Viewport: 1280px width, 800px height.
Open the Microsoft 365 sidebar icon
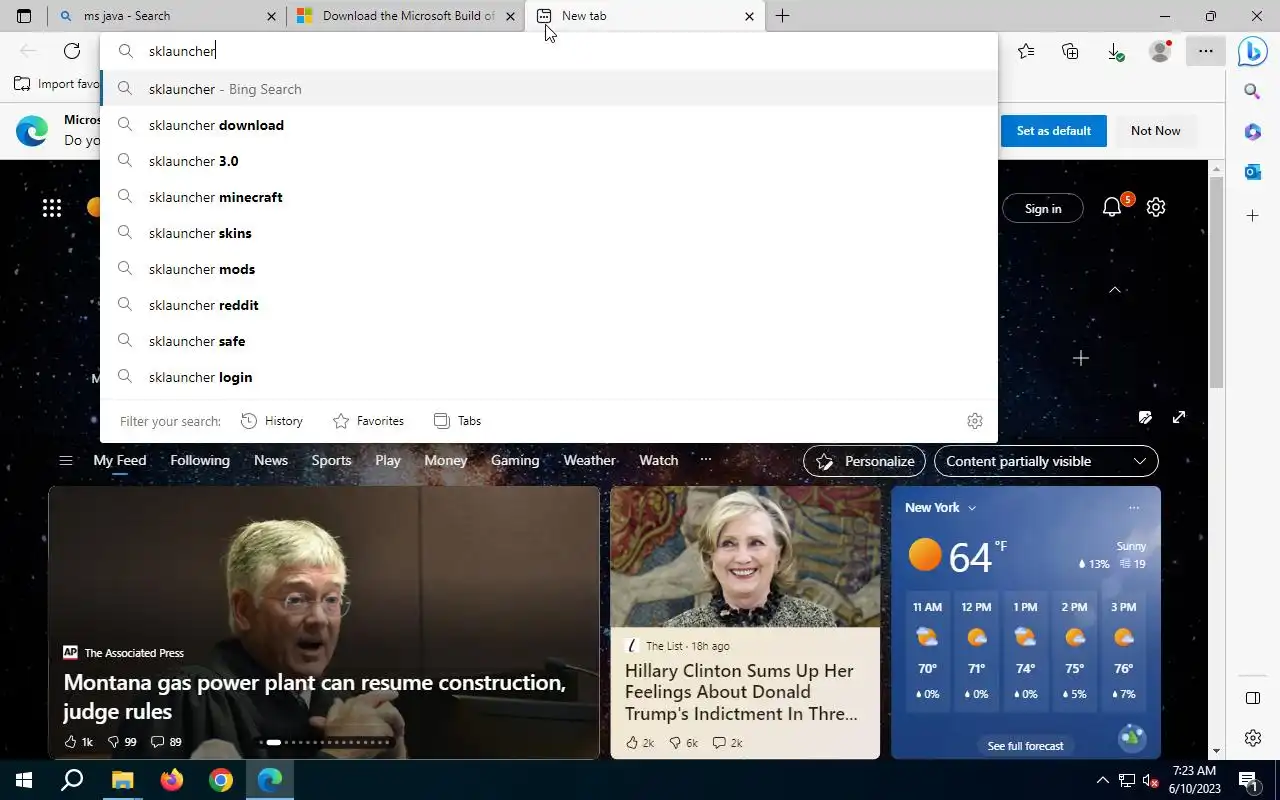1252,131
